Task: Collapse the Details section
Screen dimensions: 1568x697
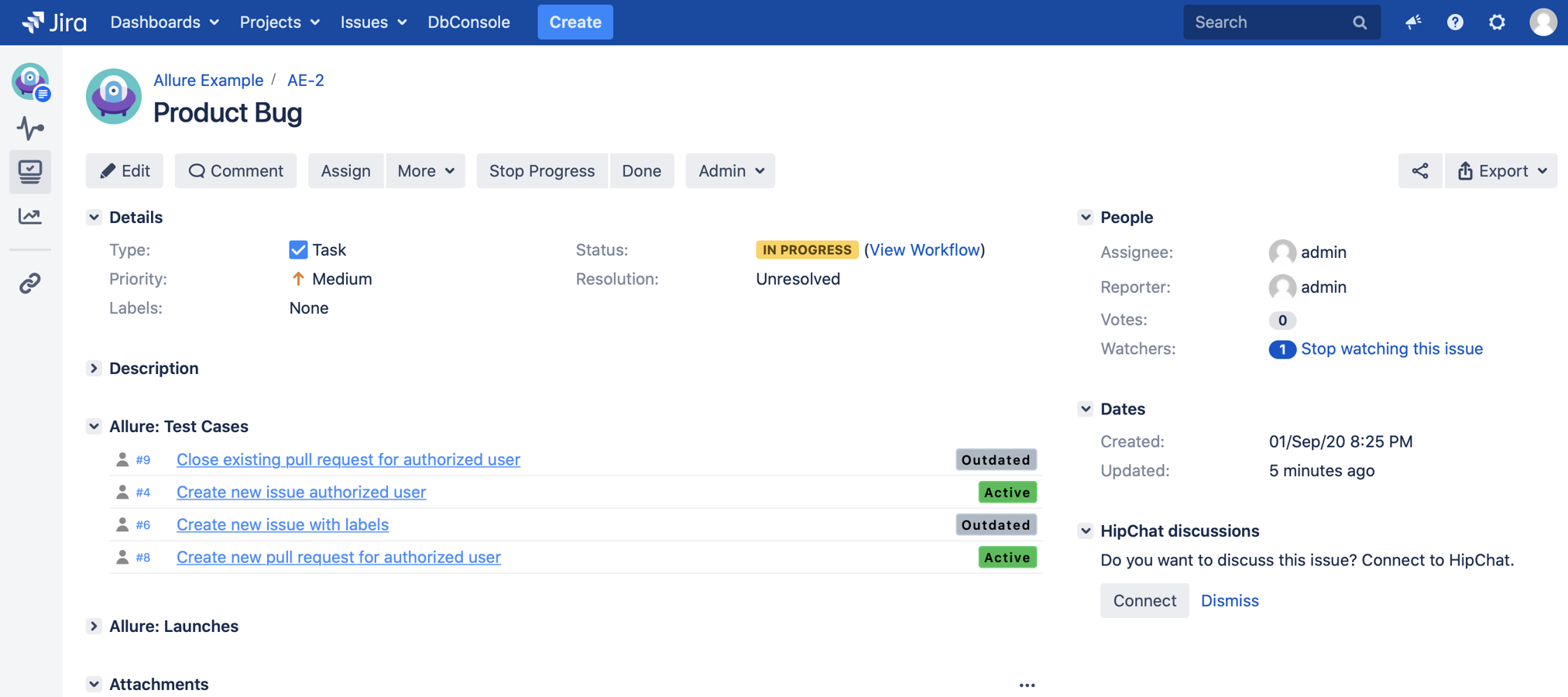Action: point(94,218)
